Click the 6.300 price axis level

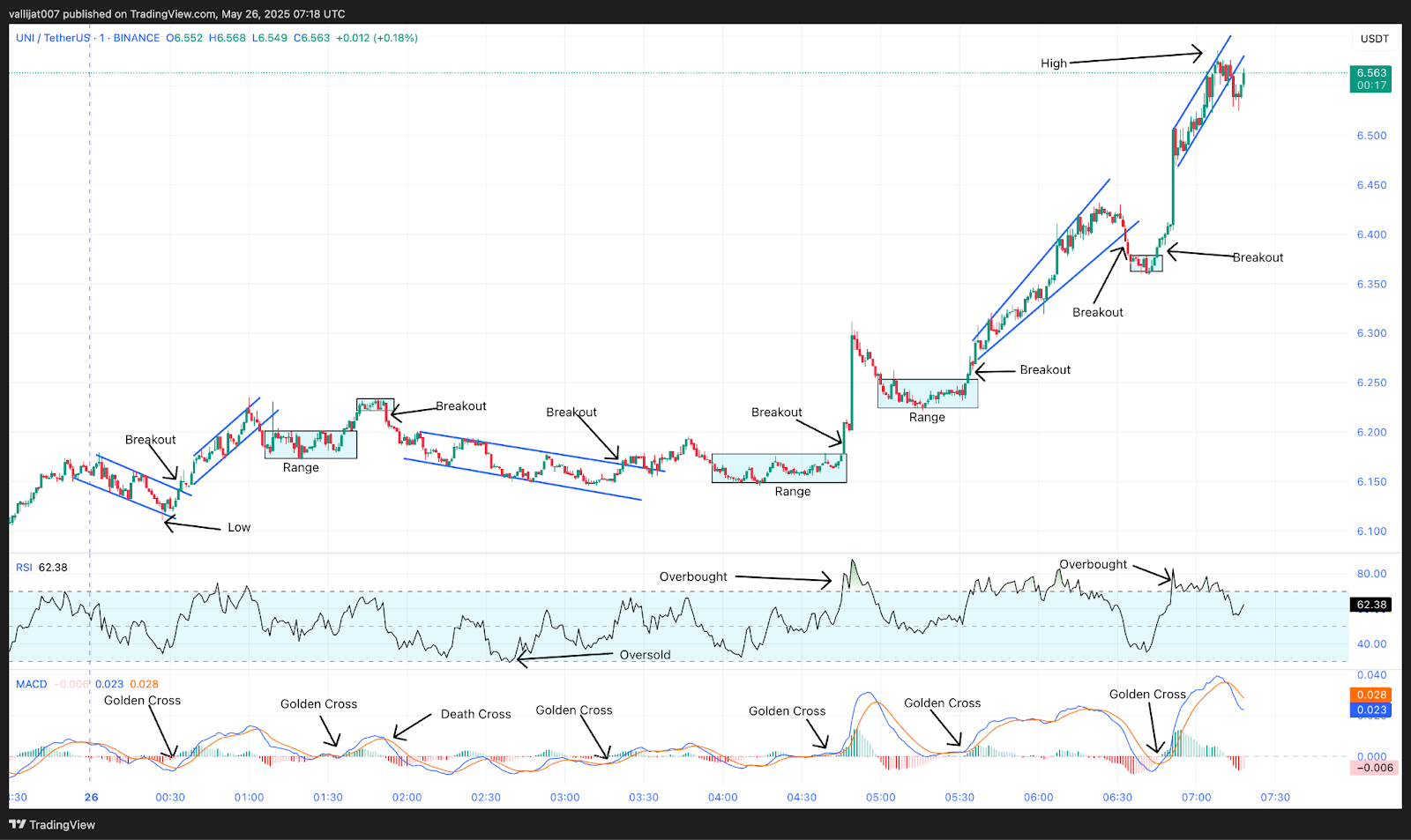tap(1371, 333)
